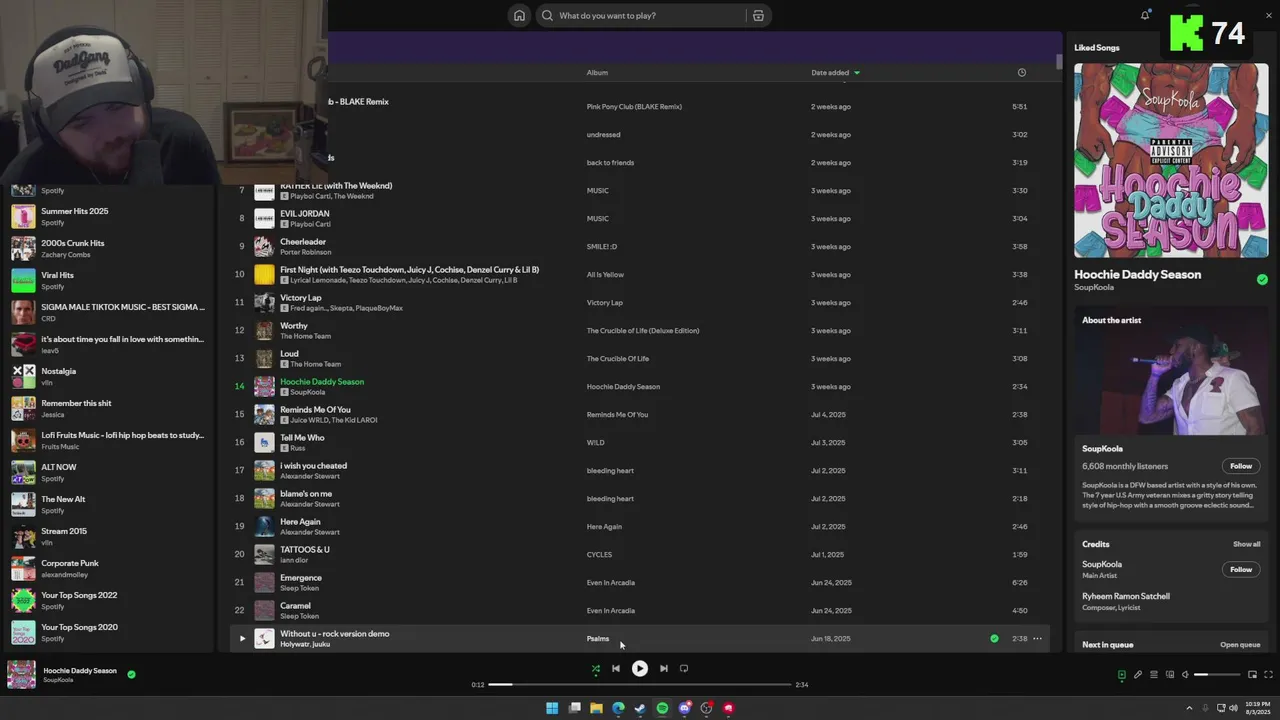Open the more options dots on Without u row
1280x720 pixels.
[1037, 638]
